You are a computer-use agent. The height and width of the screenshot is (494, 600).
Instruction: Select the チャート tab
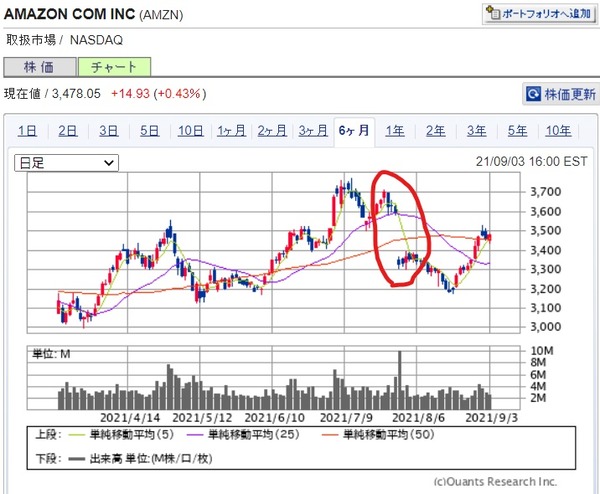click(114, 67)
